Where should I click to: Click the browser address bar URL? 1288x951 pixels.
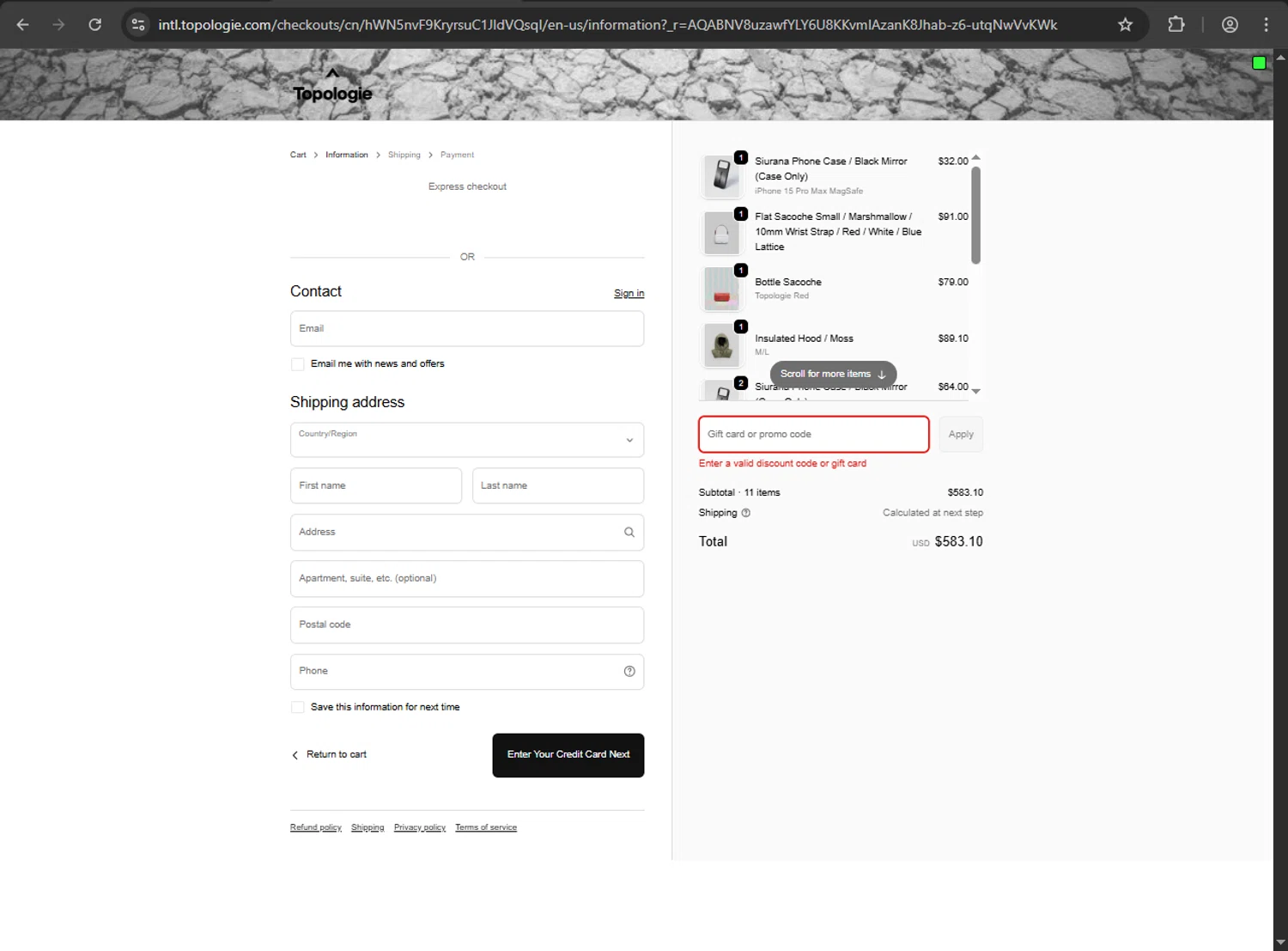(x=607, y=25)
